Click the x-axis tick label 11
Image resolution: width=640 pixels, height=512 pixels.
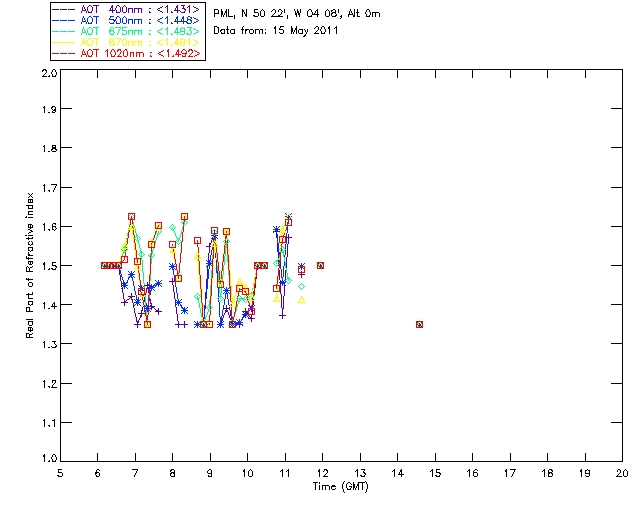[x=285, y=473]
